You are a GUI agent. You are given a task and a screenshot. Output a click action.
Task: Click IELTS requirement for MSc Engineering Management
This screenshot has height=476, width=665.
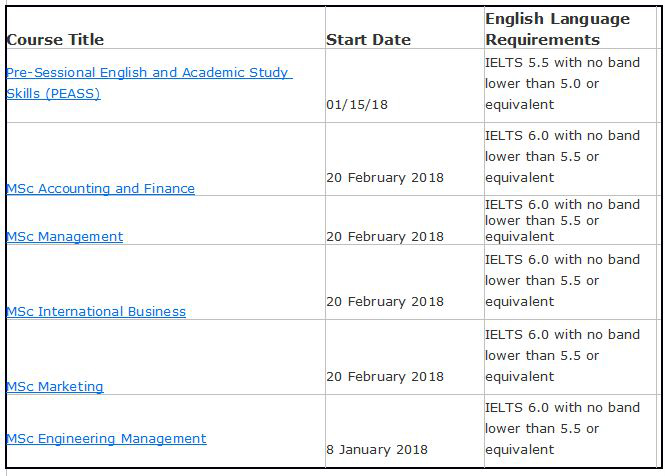(x=562, y=428)
